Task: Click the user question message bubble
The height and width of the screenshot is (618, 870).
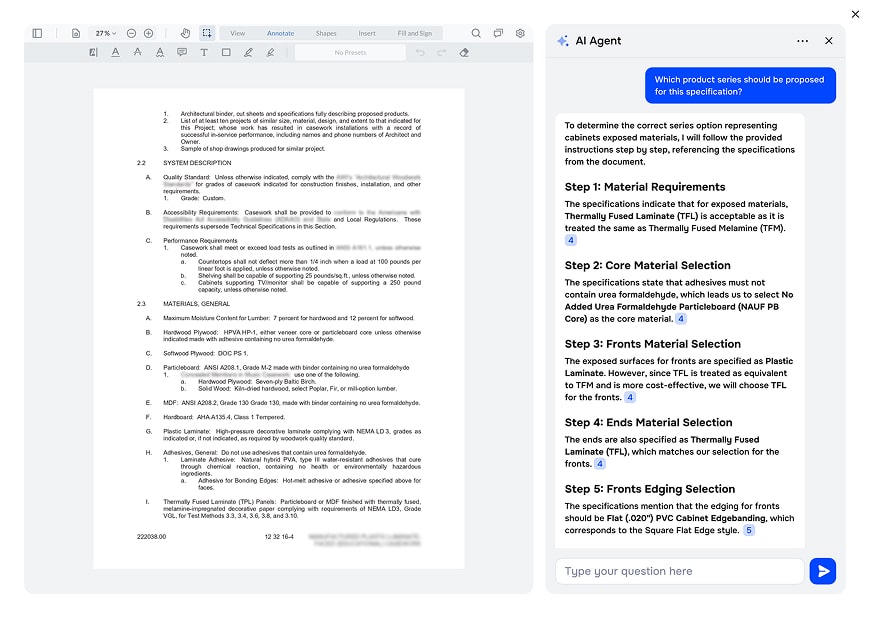Action: (740, 85)
